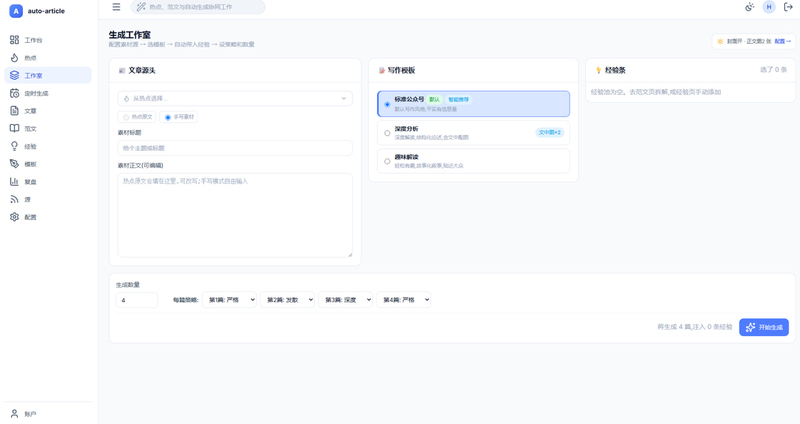Open the 工作台 dashboard grid icon
This screenshot has width=800, height=424.
[x=14, y=40]
